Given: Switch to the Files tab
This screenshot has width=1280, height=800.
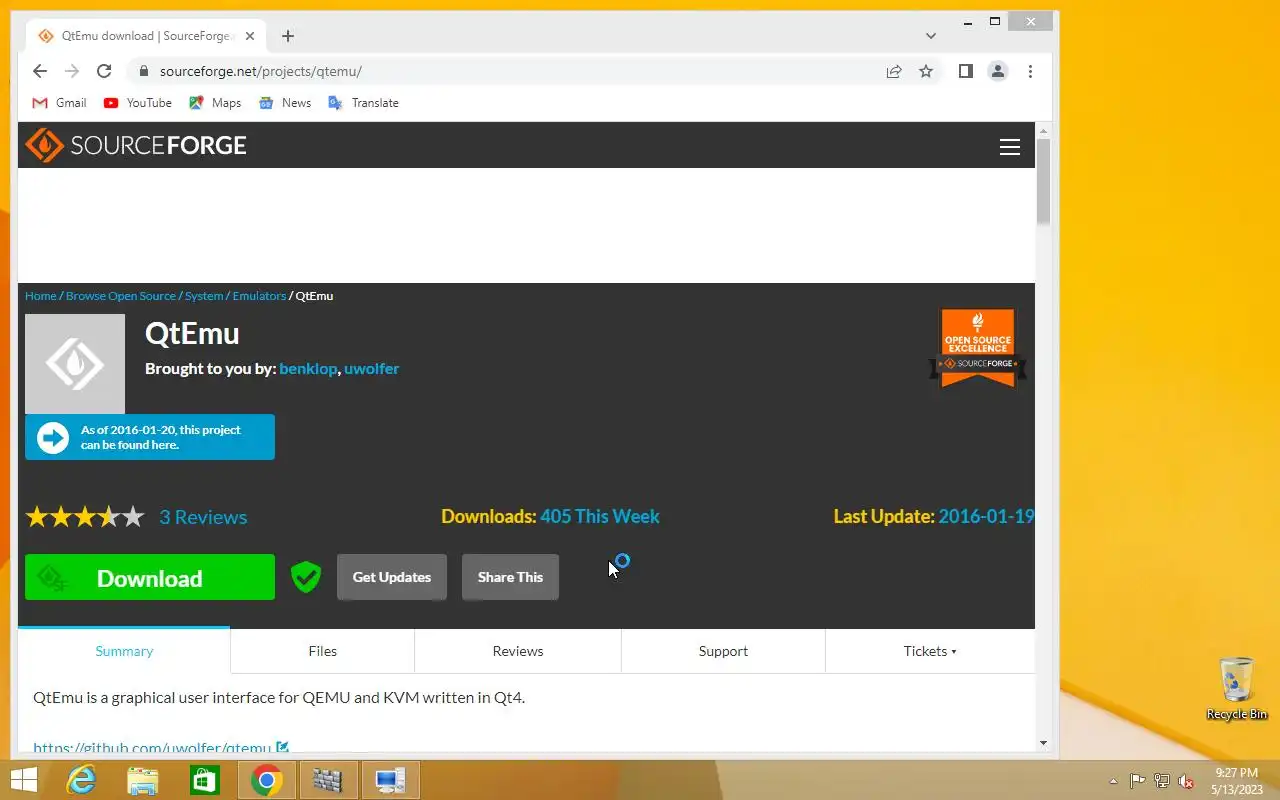Looking at the screenshot, I should [322, 651].
